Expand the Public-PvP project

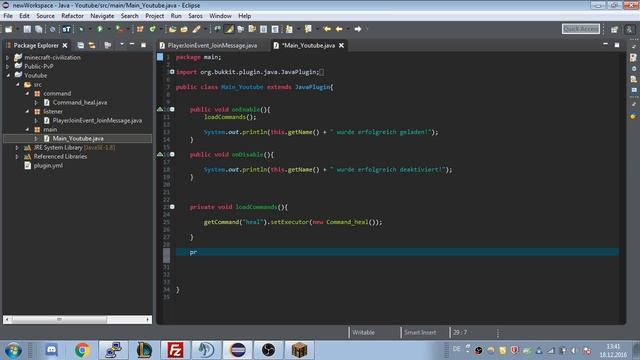pyautogui.click(x=8, y=67)
